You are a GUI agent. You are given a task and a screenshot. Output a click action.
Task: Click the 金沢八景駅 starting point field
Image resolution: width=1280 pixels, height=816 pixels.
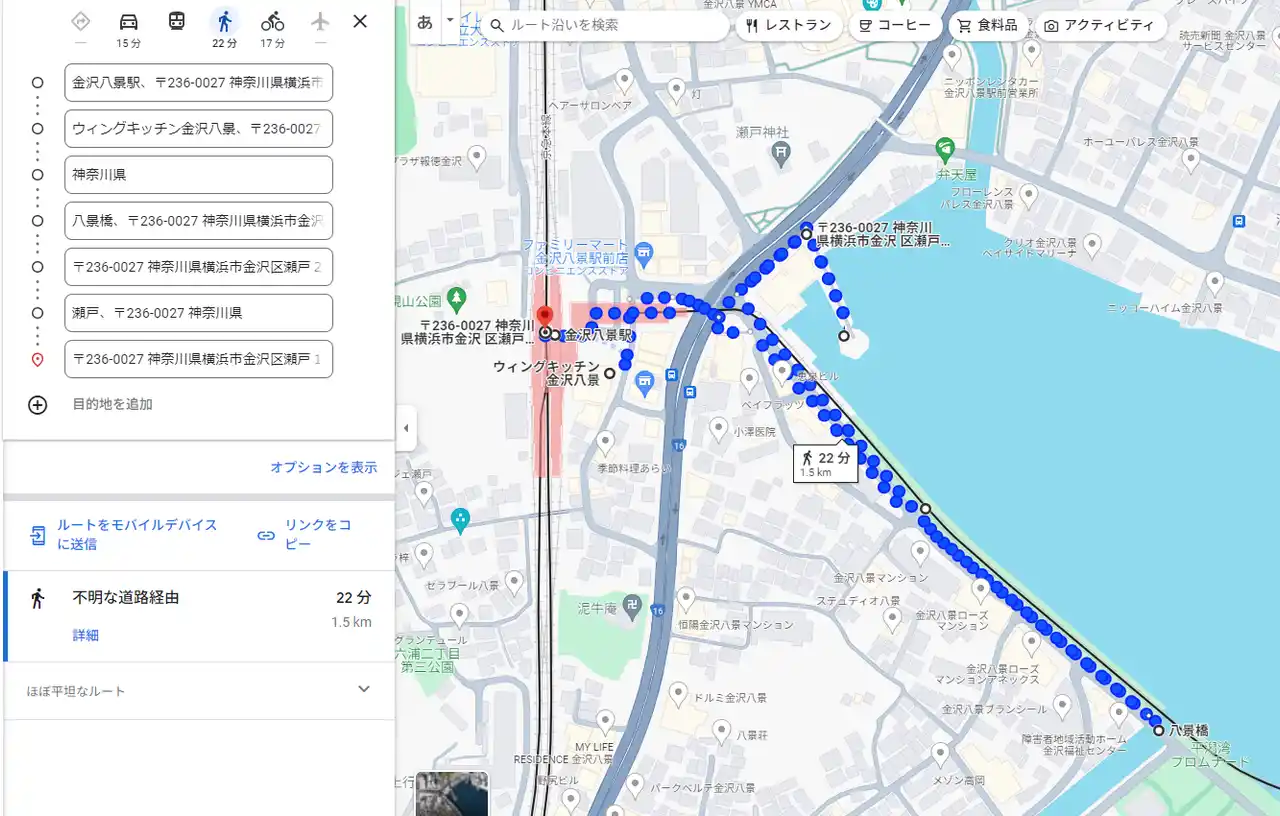click(x=198, y=83)
